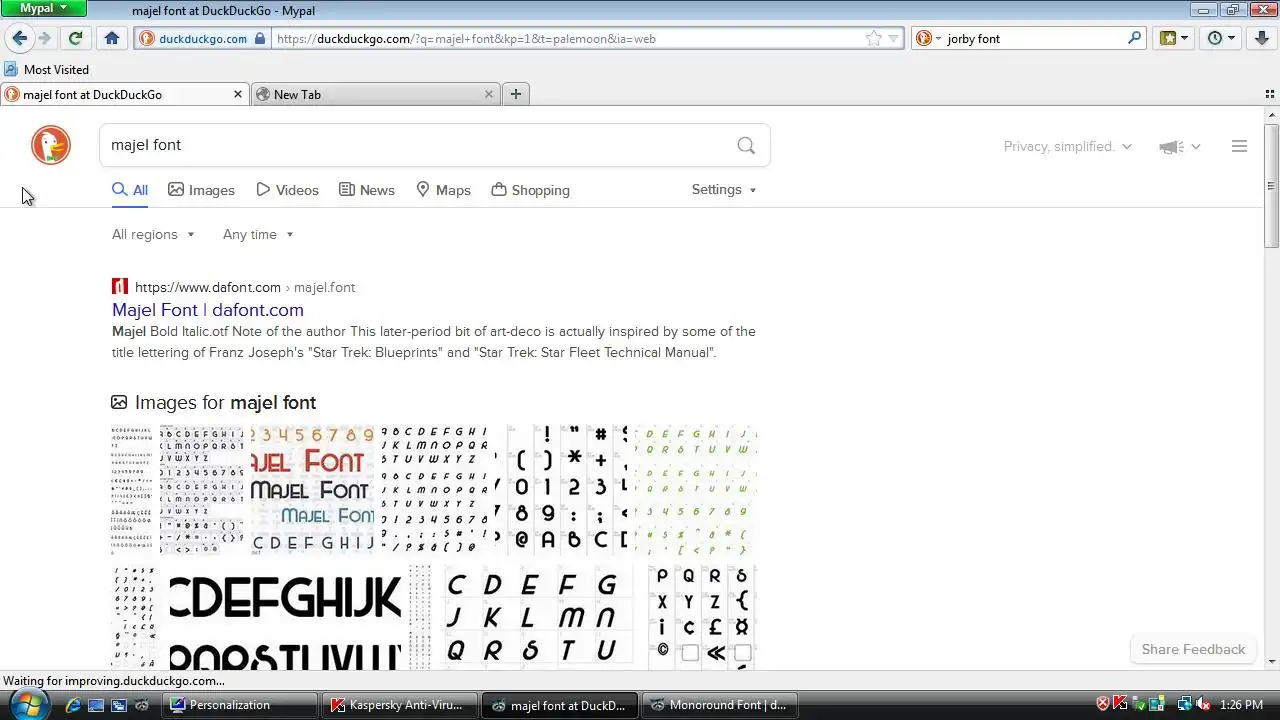Open Images for majel font heading

tap(225, 402)
